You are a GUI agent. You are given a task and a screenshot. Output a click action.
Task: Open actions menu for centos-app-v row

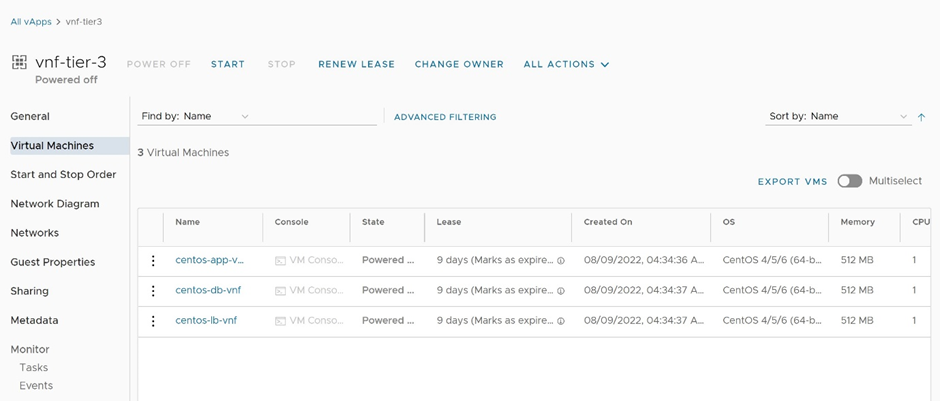153,261
